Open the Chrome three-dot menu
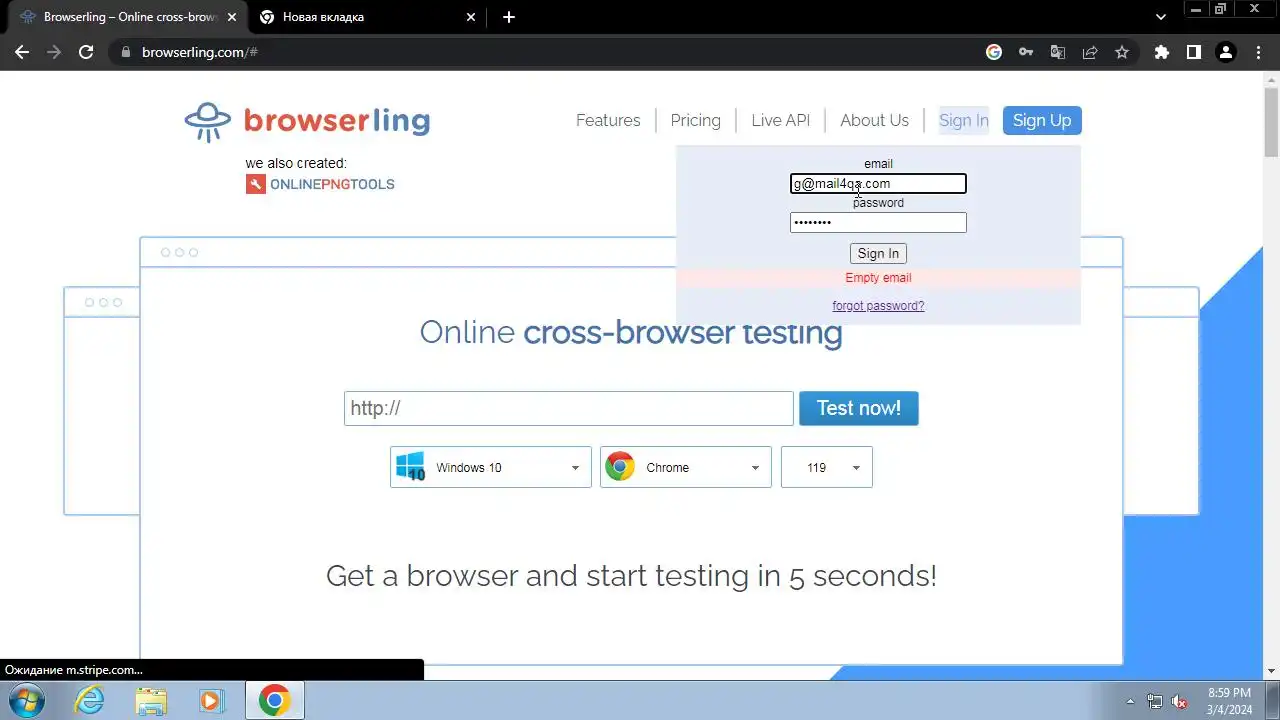The height and width of the screenshot is (720, 1280). coord(1257,52)
